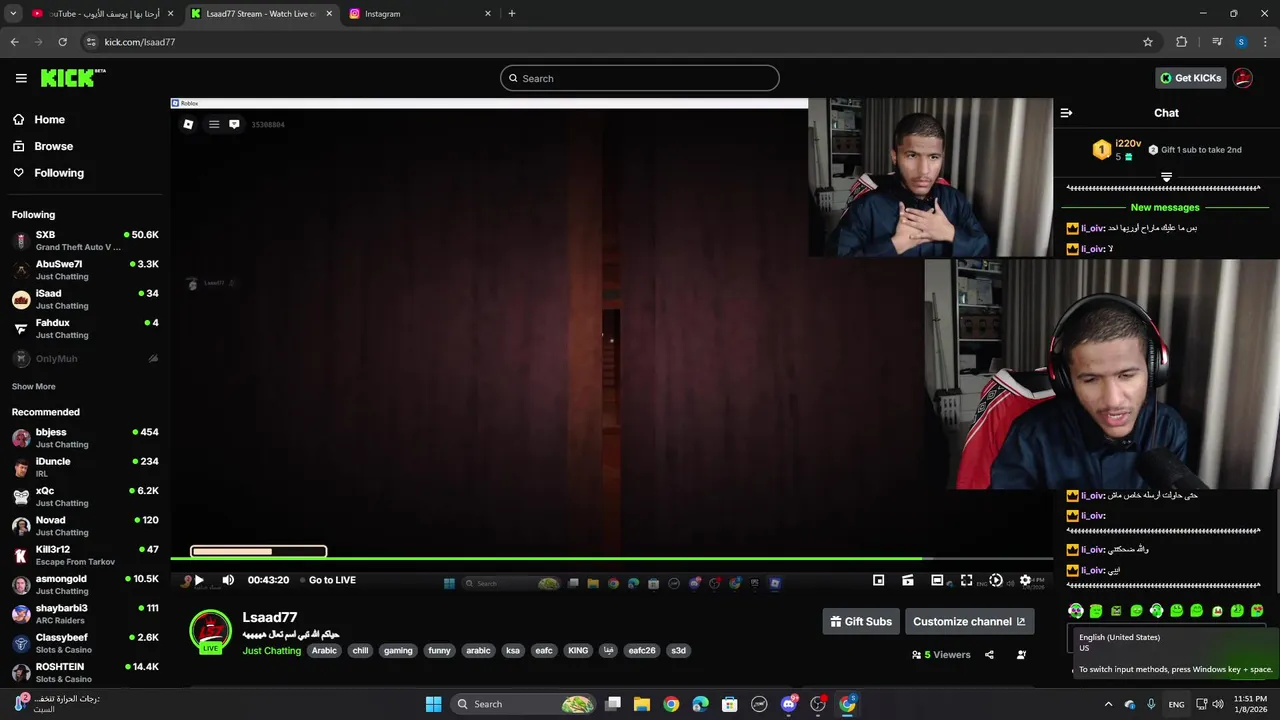Image resolution: width=1280 pixels, height=720 pixels.
Task: Click the user icon beside share
Action: pyautogui.click(x=1021, y=655)
